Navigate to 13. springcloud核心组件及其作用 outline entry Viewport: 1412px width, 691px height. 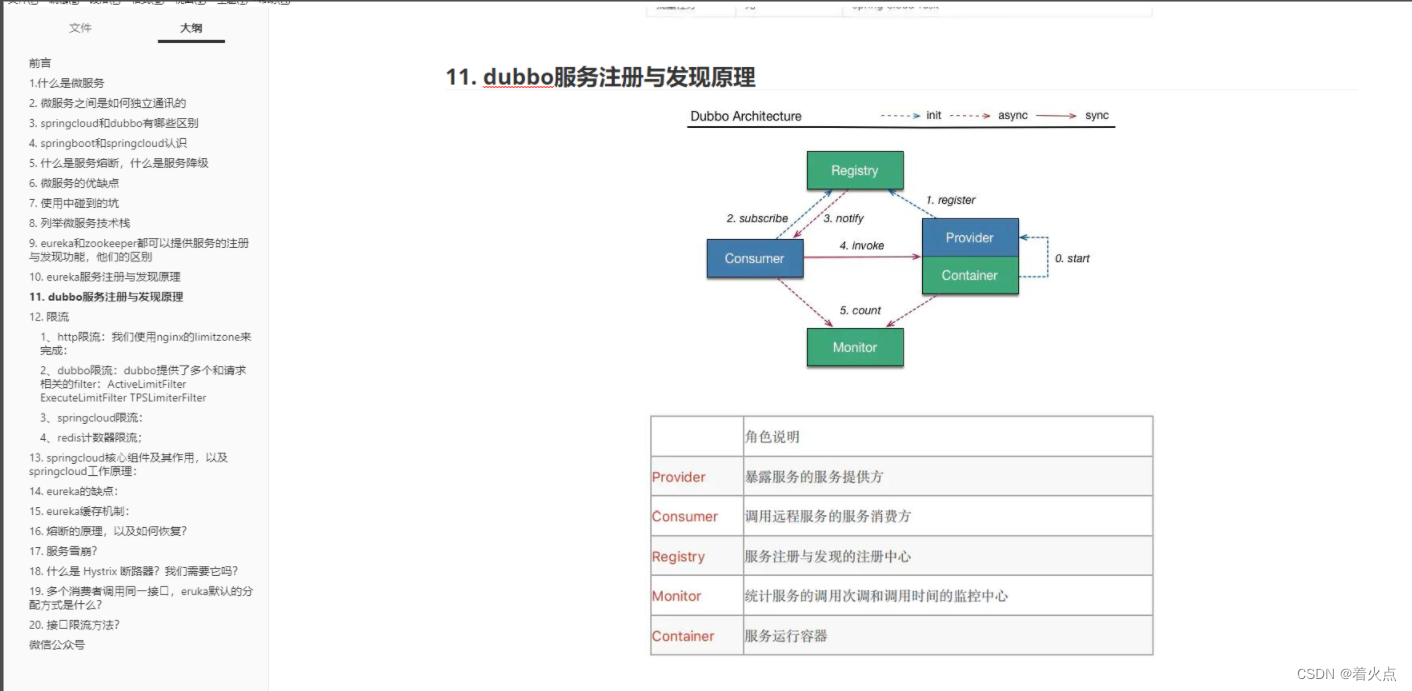coord(129,464)
